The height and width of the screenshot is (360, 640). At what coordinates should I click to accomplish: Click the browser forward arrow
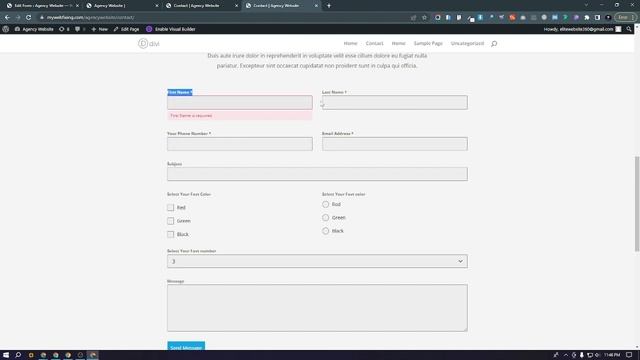point(18,18)
